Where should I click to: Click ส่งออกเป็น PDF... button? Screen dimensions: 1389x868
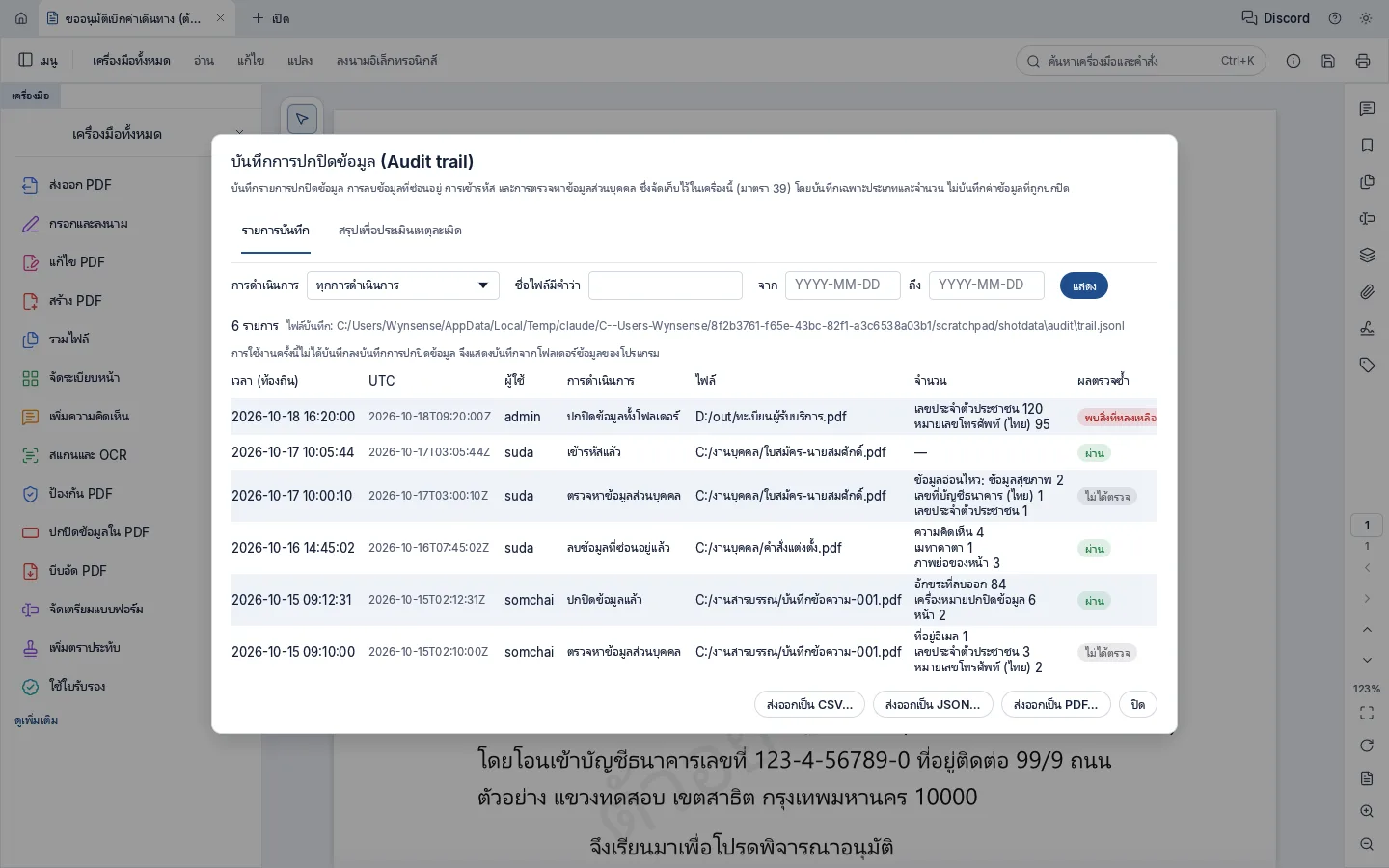click(x=1056, y=705)
